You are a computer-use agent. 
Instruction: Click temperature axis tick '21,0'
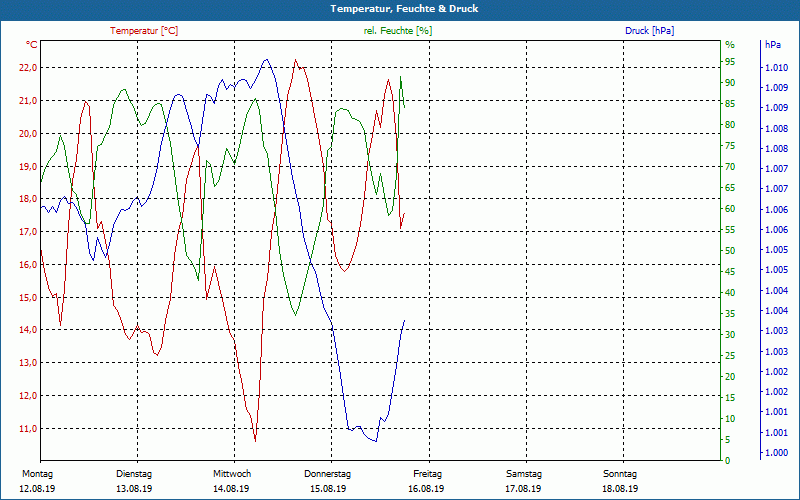[x=29, y=101]
